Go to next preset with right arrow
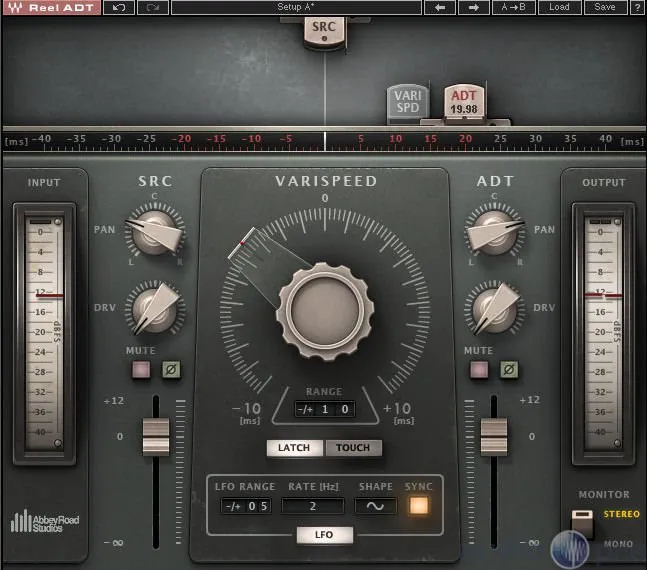Viewport: 647px width, 570px height. click(474, 7)
